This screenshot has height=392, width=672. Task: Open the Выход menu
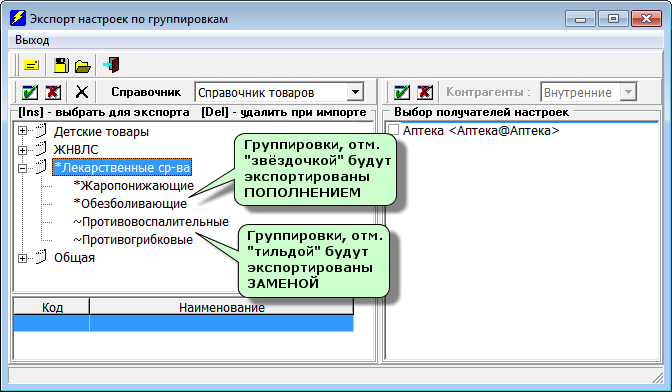pyautogui.click(x=32, y=40)
